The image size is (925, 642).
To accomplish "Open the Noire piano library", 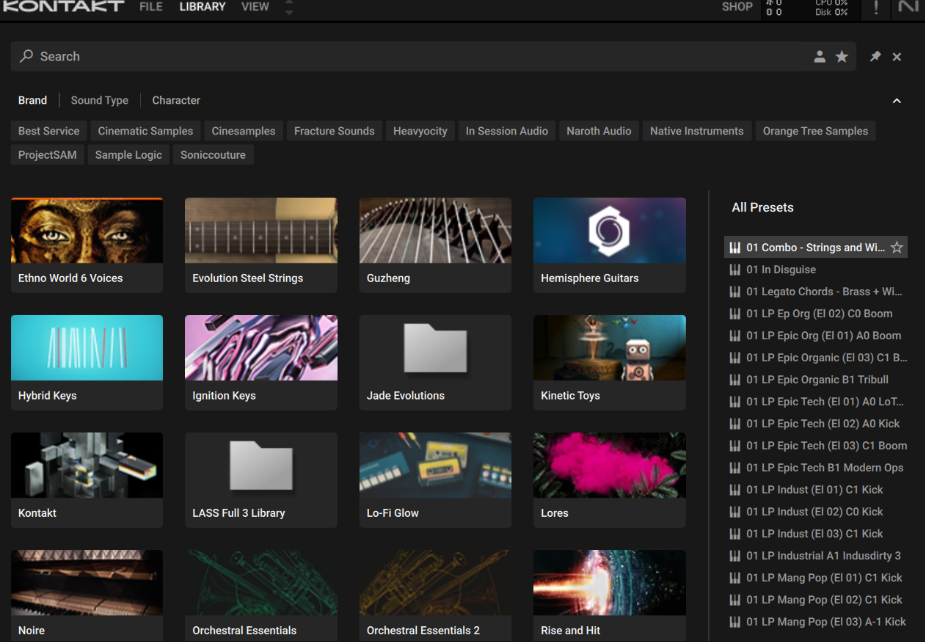I will tap(87, 596).
